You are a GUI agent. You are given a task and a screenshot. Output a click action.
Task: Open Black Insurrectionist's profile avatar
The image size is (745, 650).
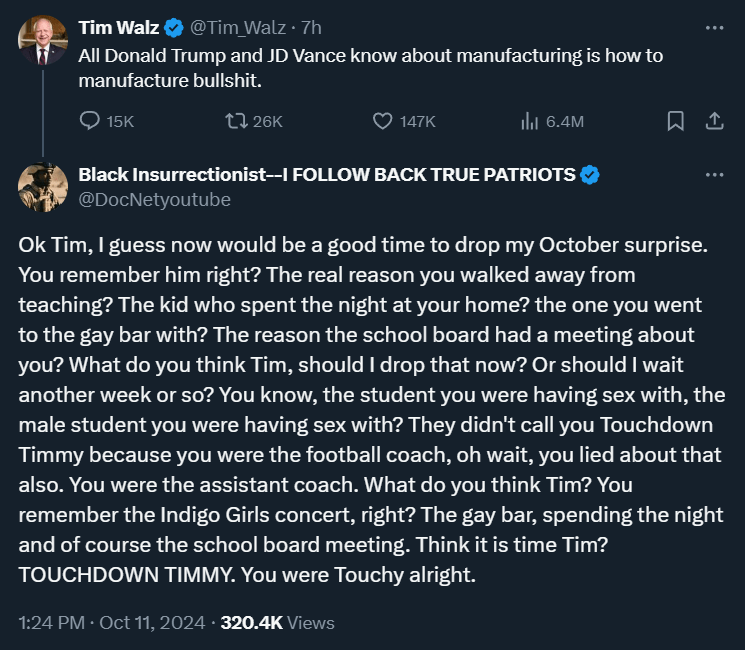pos(42,187)
